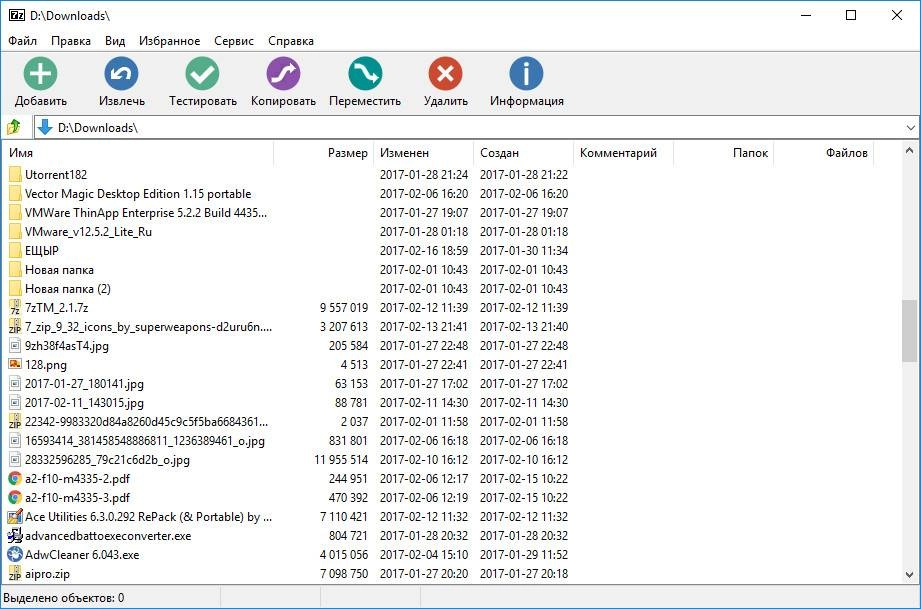Click the 9zh38f4asT4.jpg file icon

click(x=15, y=346)
